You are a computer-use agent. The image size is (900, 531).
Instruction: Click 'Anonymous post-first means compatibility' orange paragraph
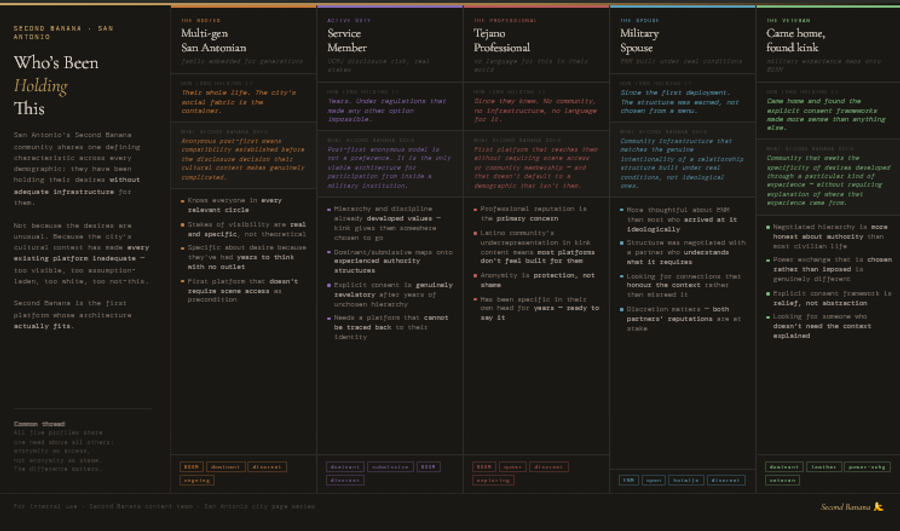pyautogui.click(x=243, y=159)
